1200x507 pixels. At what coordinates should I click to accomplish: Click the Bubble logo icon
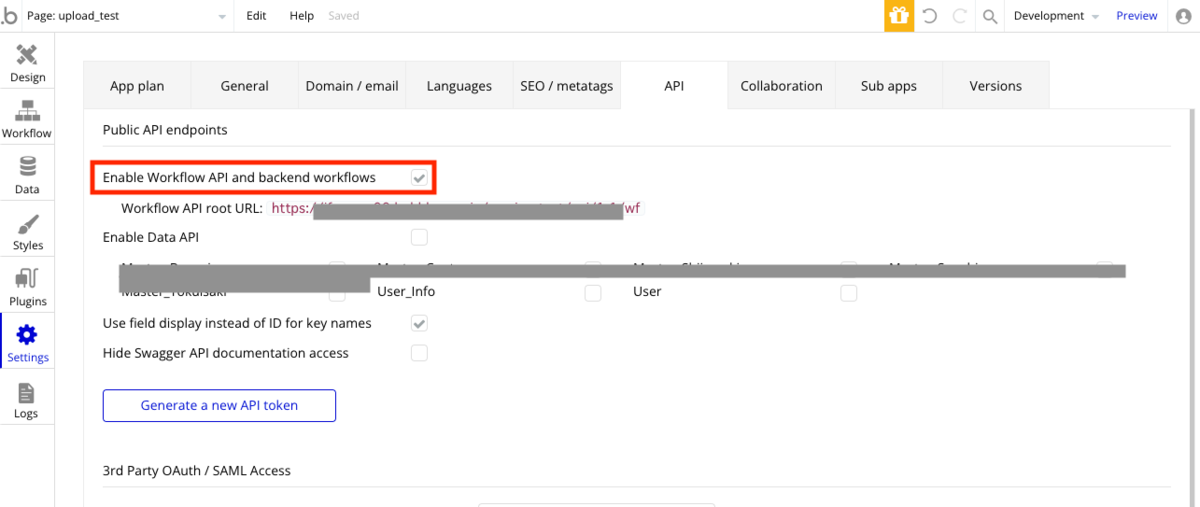click(x=9, y=16)
